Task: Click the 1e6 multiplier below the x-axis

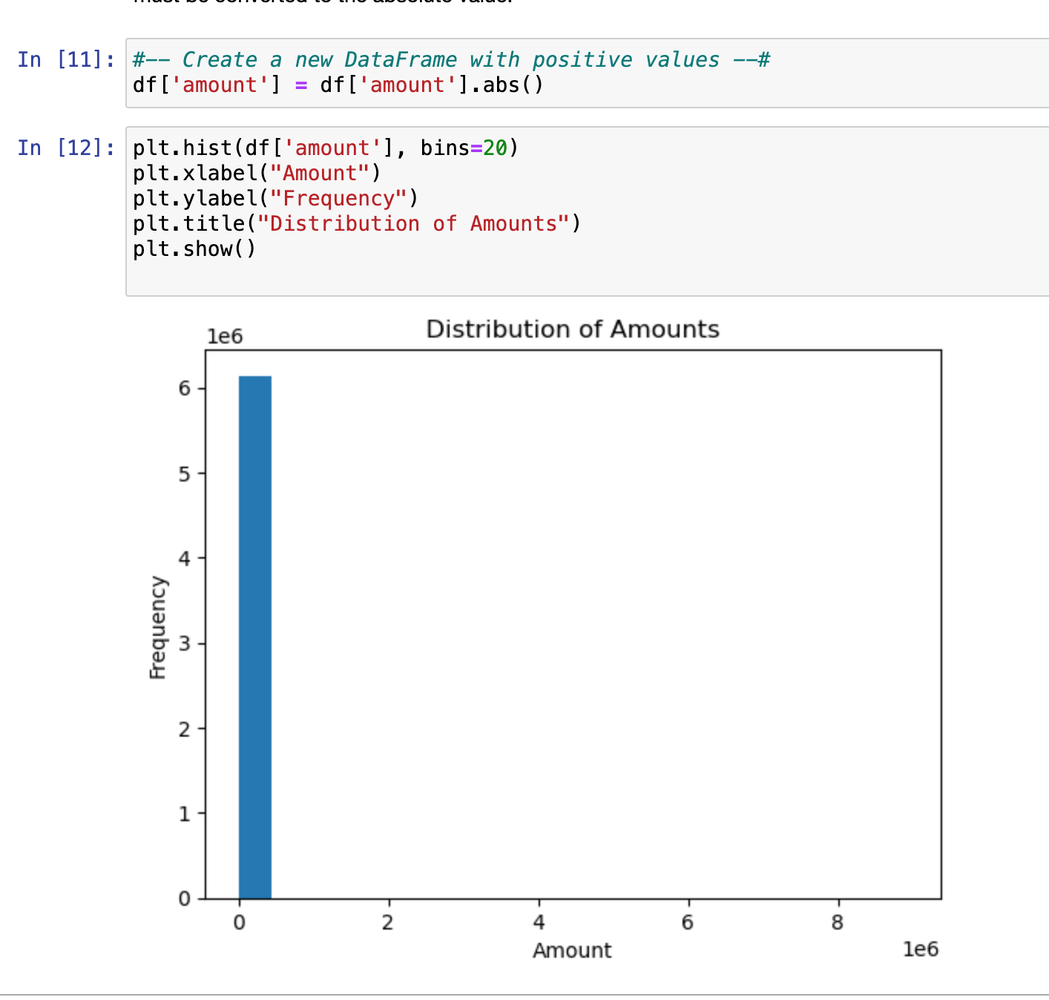Action: tap(920, 950)
